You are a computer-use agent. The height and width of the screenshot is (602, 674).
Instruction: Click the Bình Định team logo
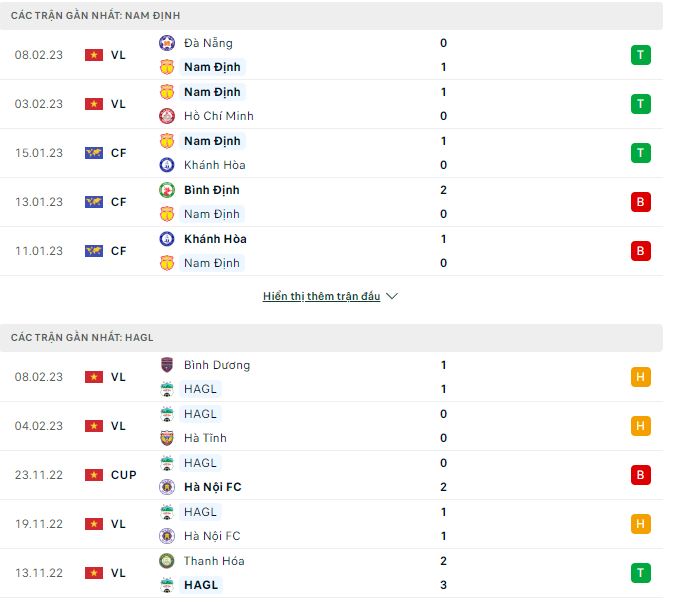[x=167, y=190]
